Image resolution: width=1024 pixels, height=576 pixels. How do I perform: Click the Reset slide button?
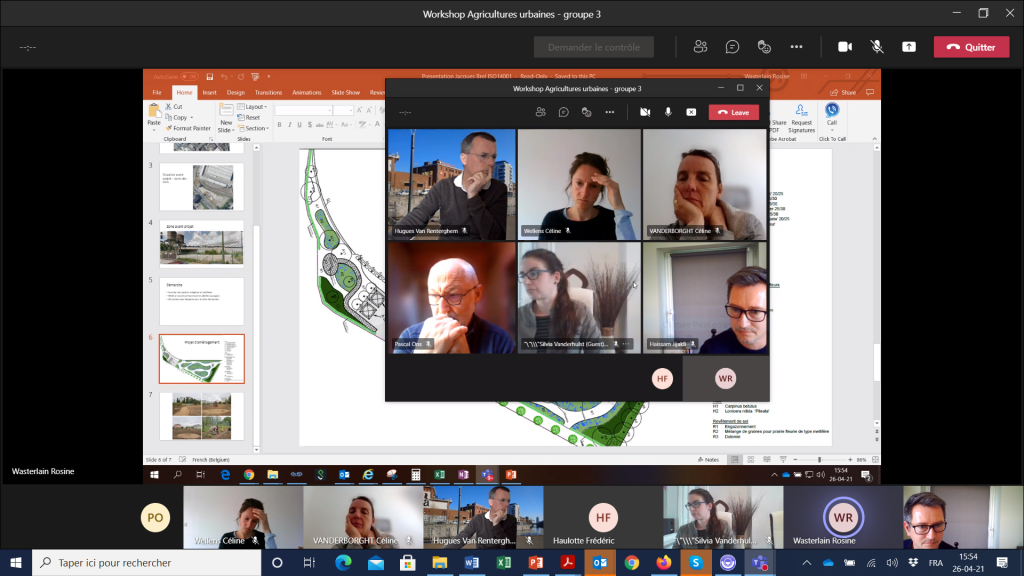(249, 118)
